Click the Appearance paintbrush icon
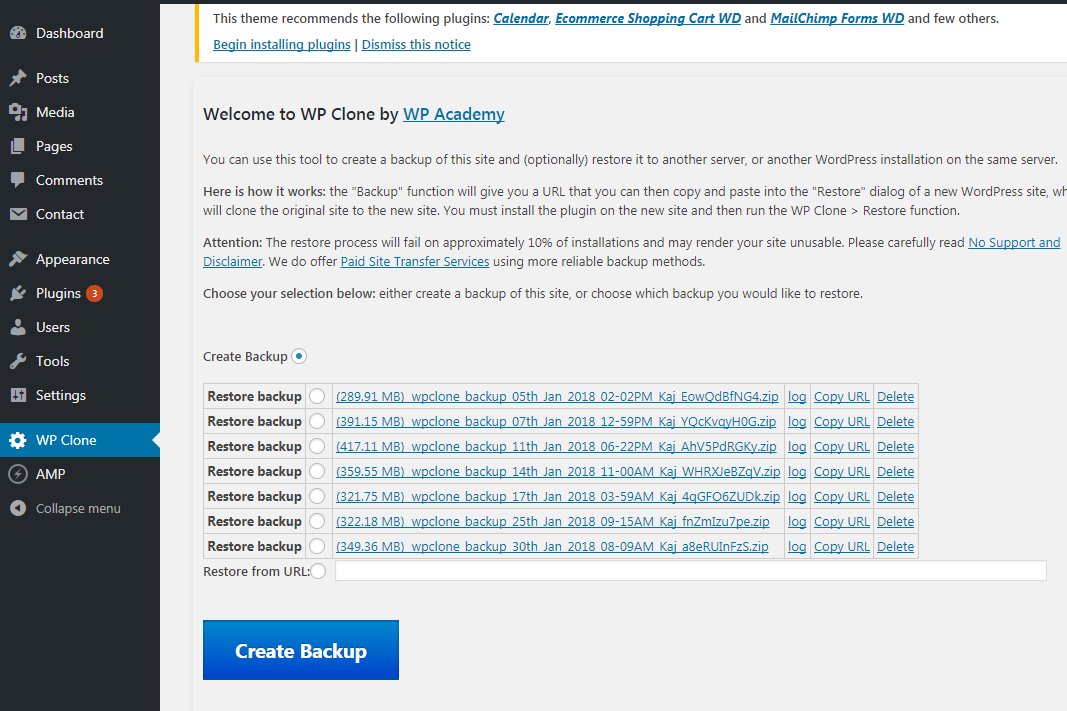This screenshot has width=1067, height=711. click(18, 259)
